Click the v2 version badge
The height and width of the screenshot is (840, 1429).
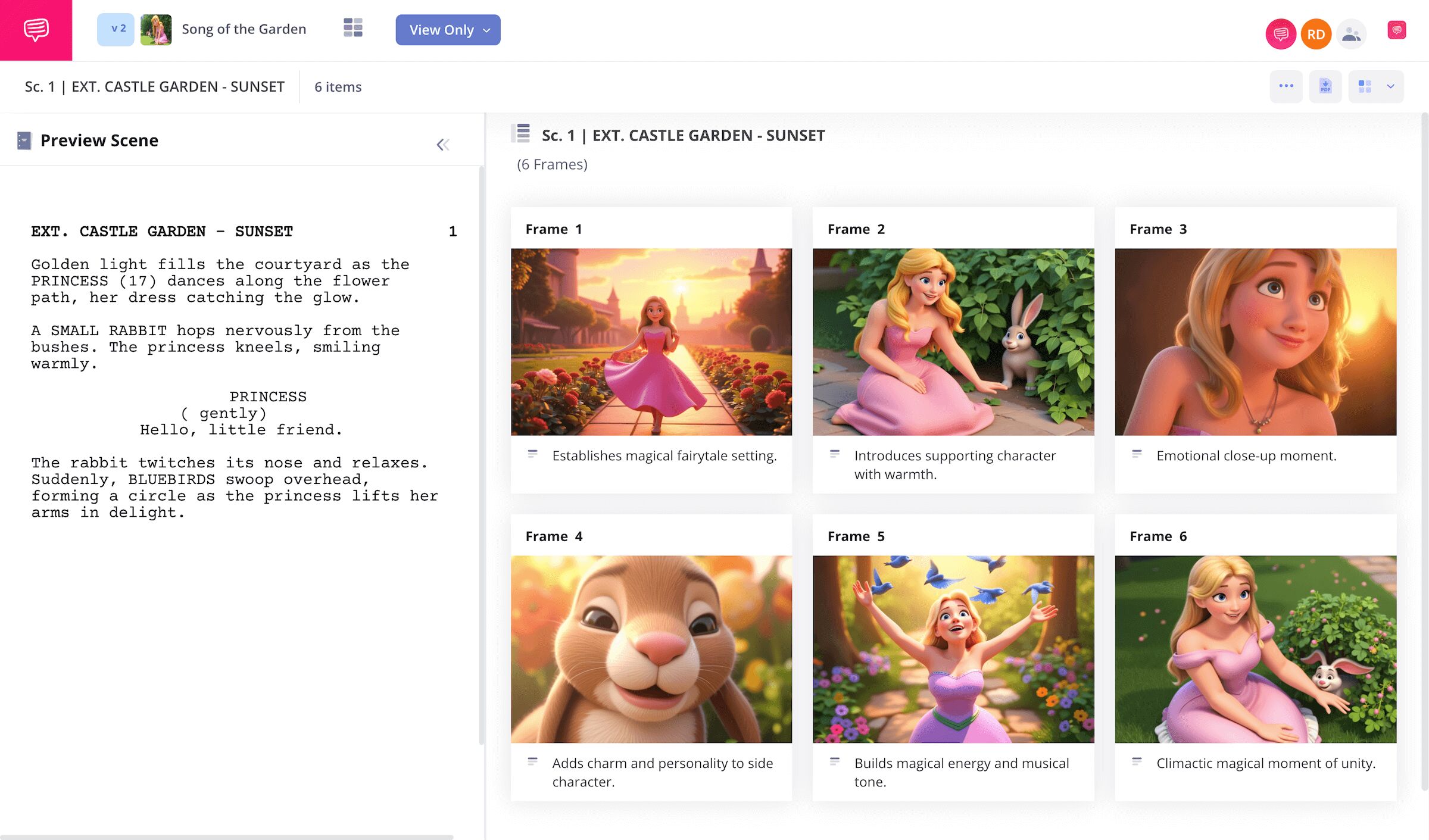(x=116, y=29)
